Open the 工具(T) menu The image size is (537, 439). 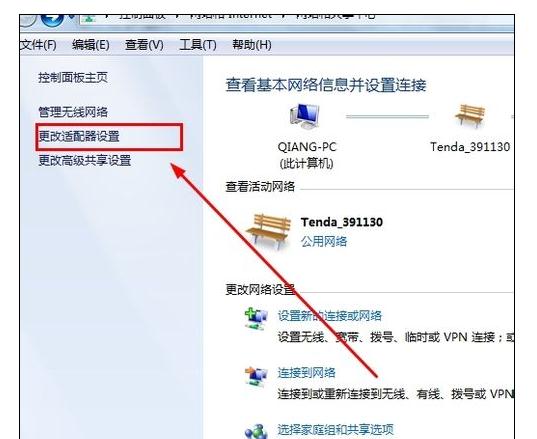click(x=198, y=45)
